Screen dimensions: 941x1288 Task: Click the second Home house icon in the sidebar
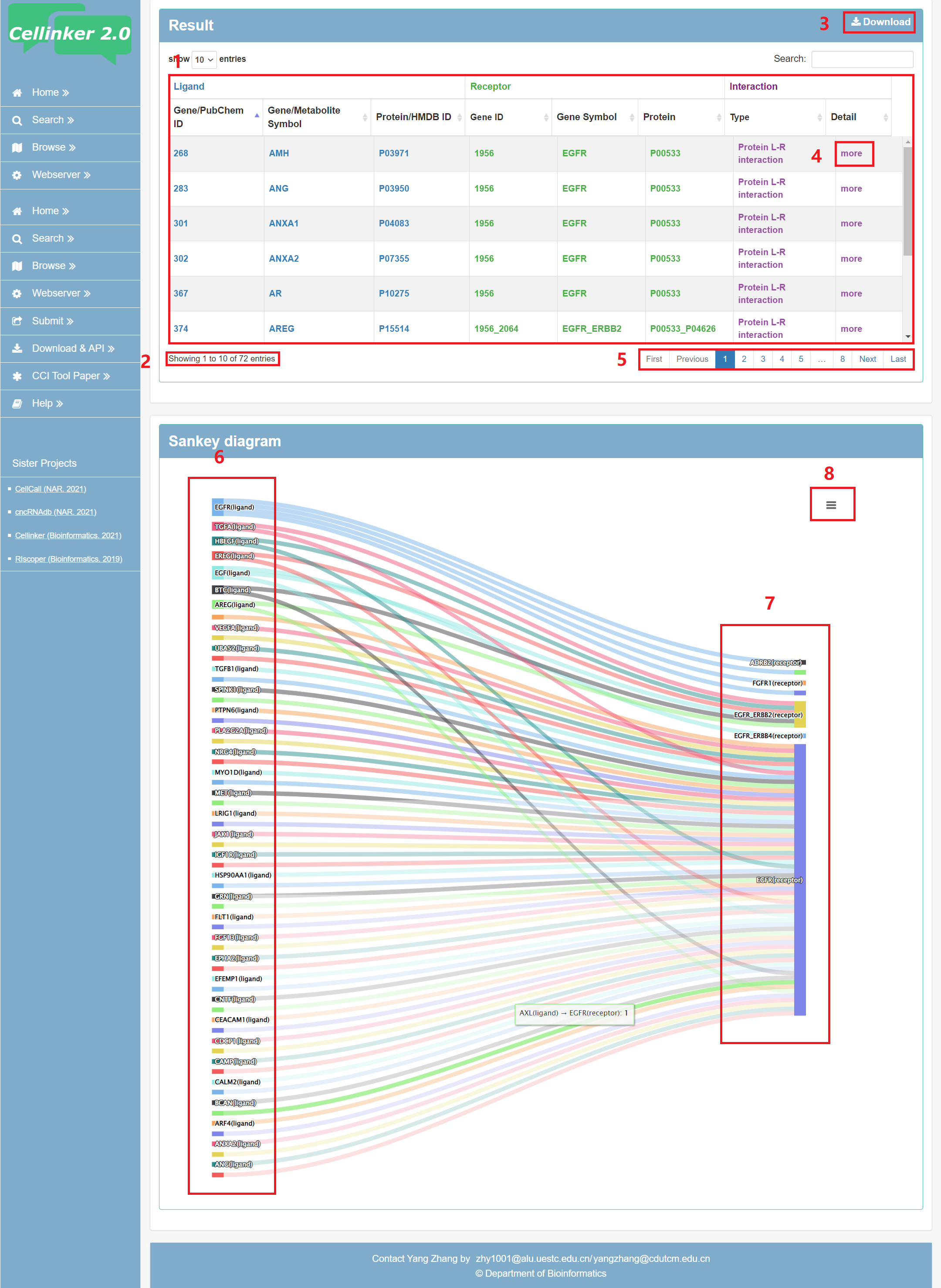(x=17, y=211)
